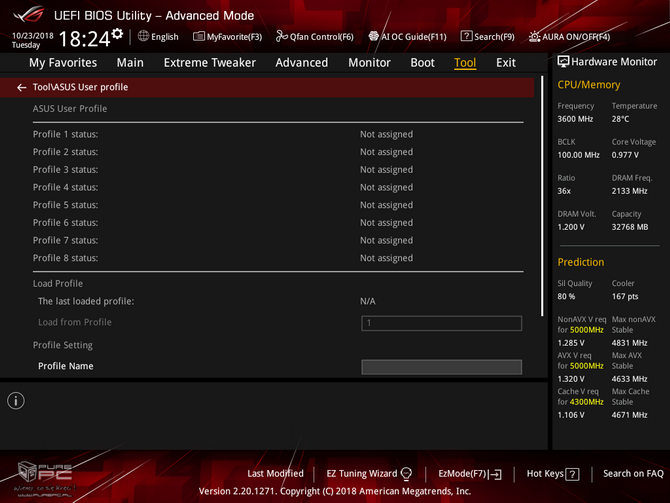Click the 1.285 V NonAVX voltage value
670x503 pixels.
click(571, 343)
